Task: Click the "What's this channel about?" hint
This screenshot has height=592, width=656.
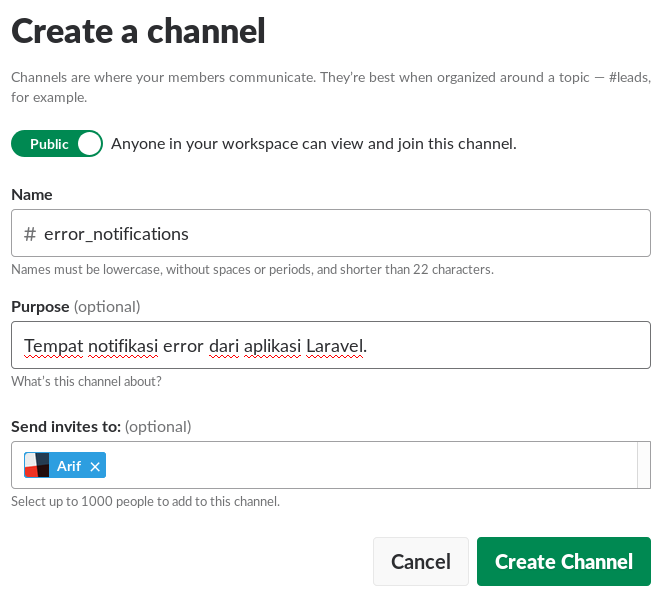Action: (86, 381)
